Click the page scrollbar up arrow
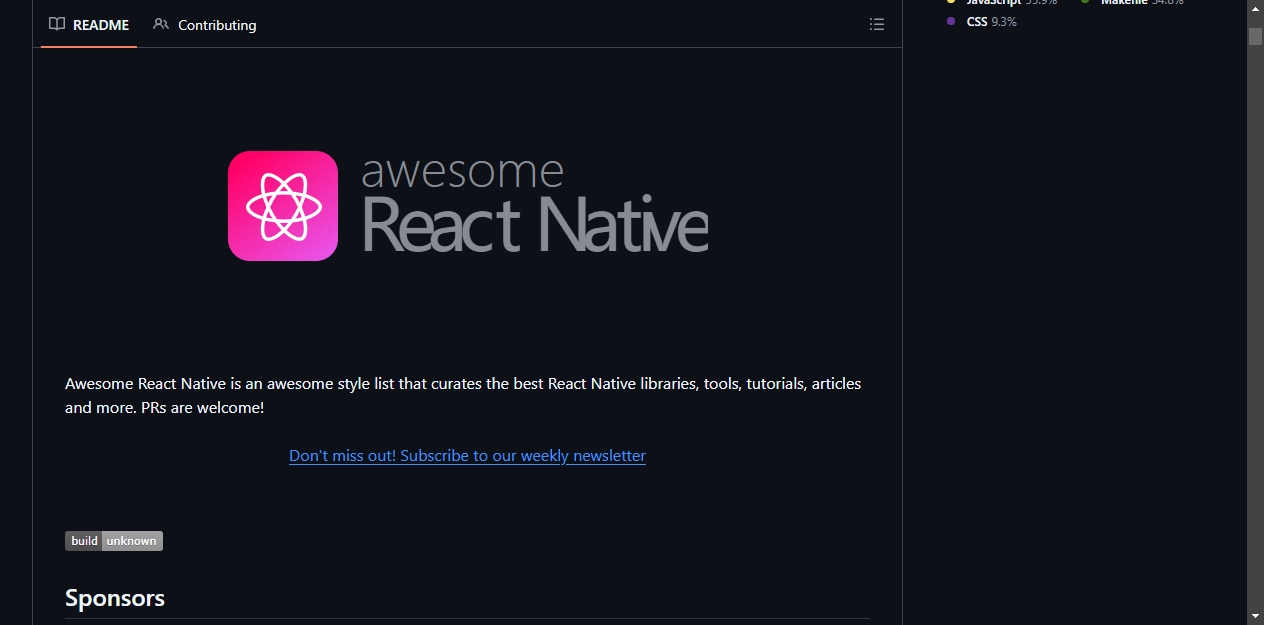The image size is (1264, 625). pos(1255,8)
